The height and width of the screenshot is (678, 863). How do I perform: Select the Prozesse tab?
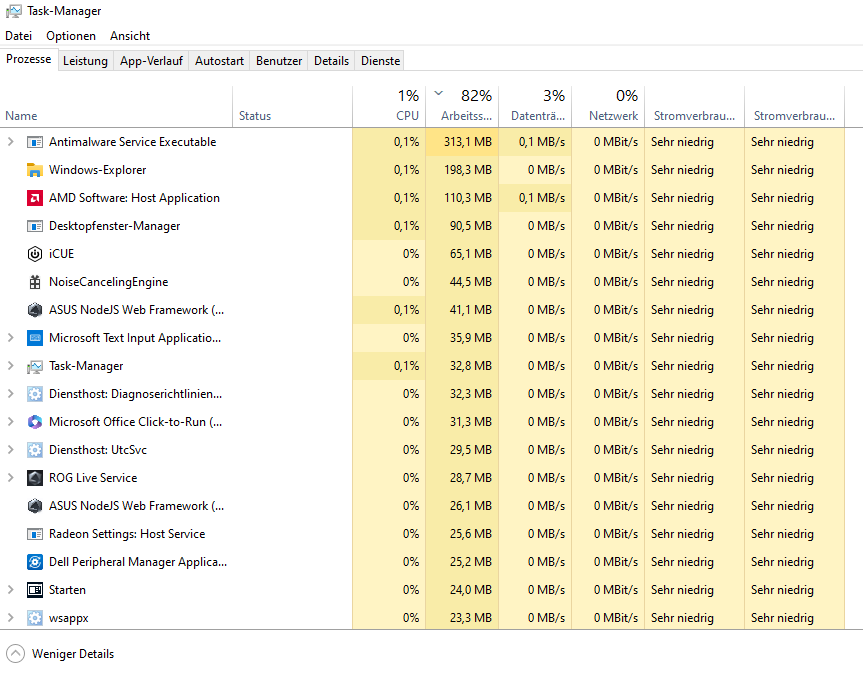[x=29, y=59]
